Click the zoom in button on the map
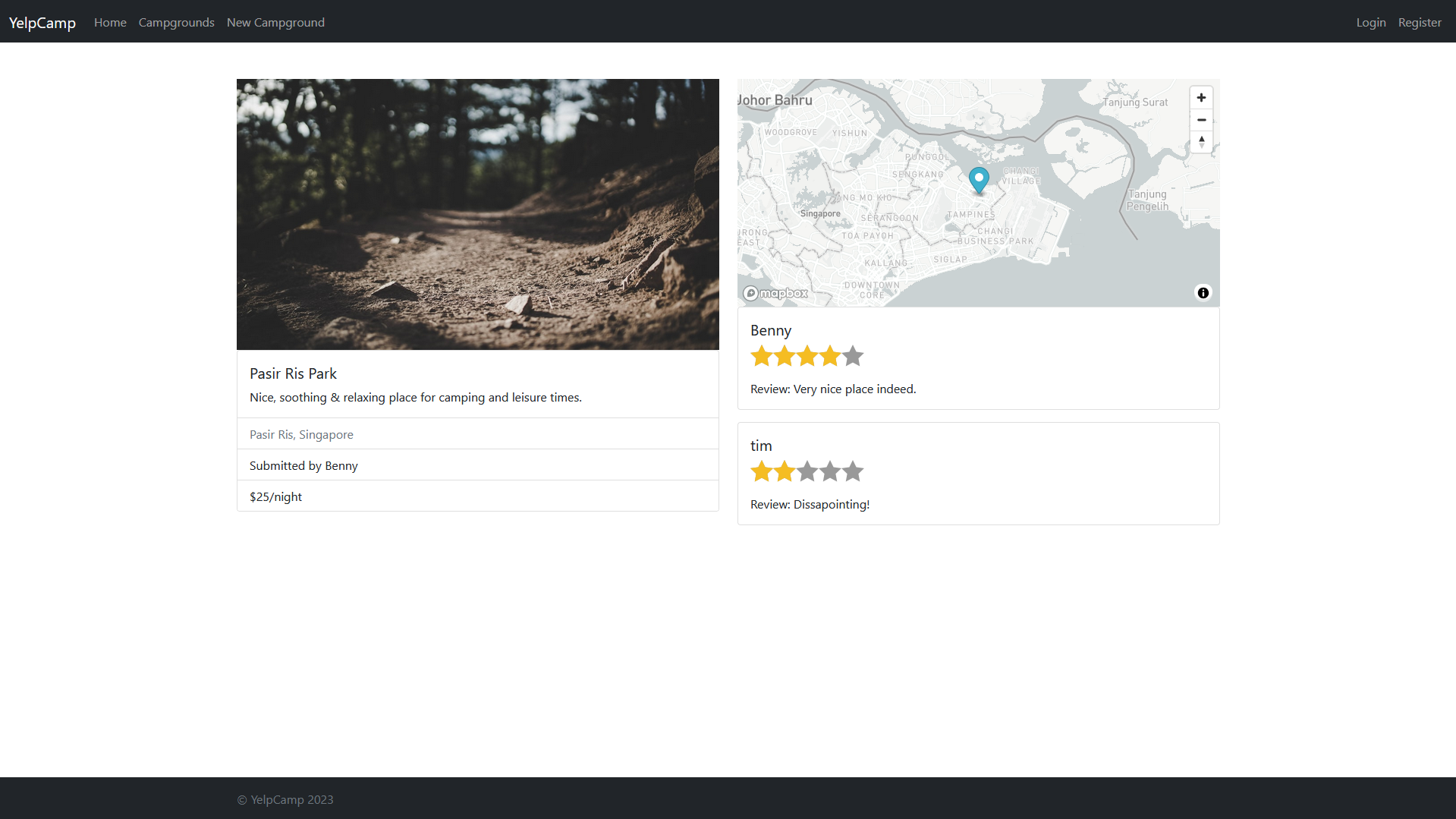This screenshot has width=1456, height=819. [1201, 97]
